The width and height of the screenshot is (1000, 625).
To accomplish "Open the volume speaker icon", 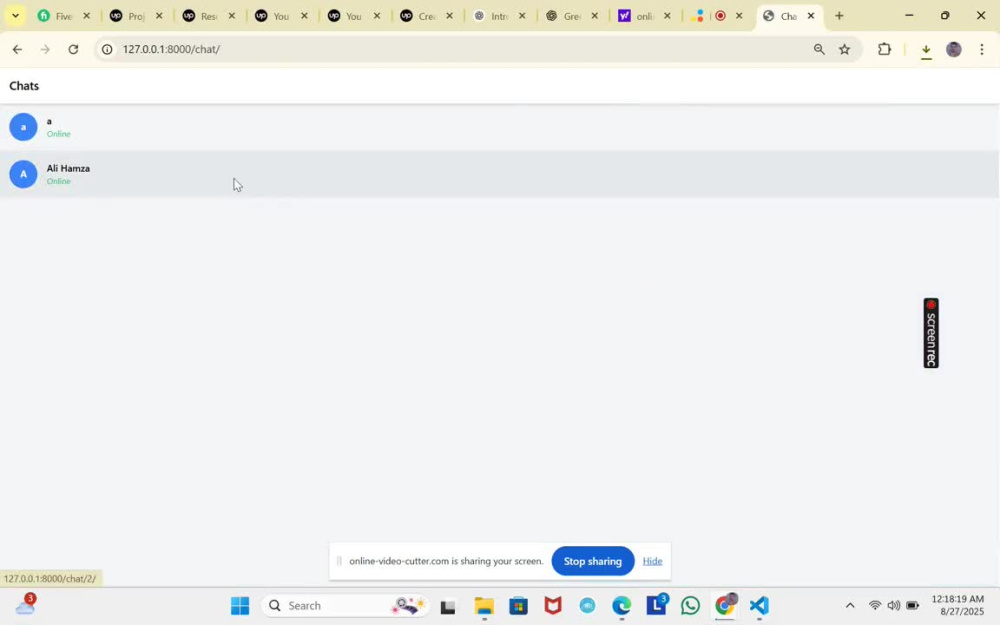I will coord(893,606).
